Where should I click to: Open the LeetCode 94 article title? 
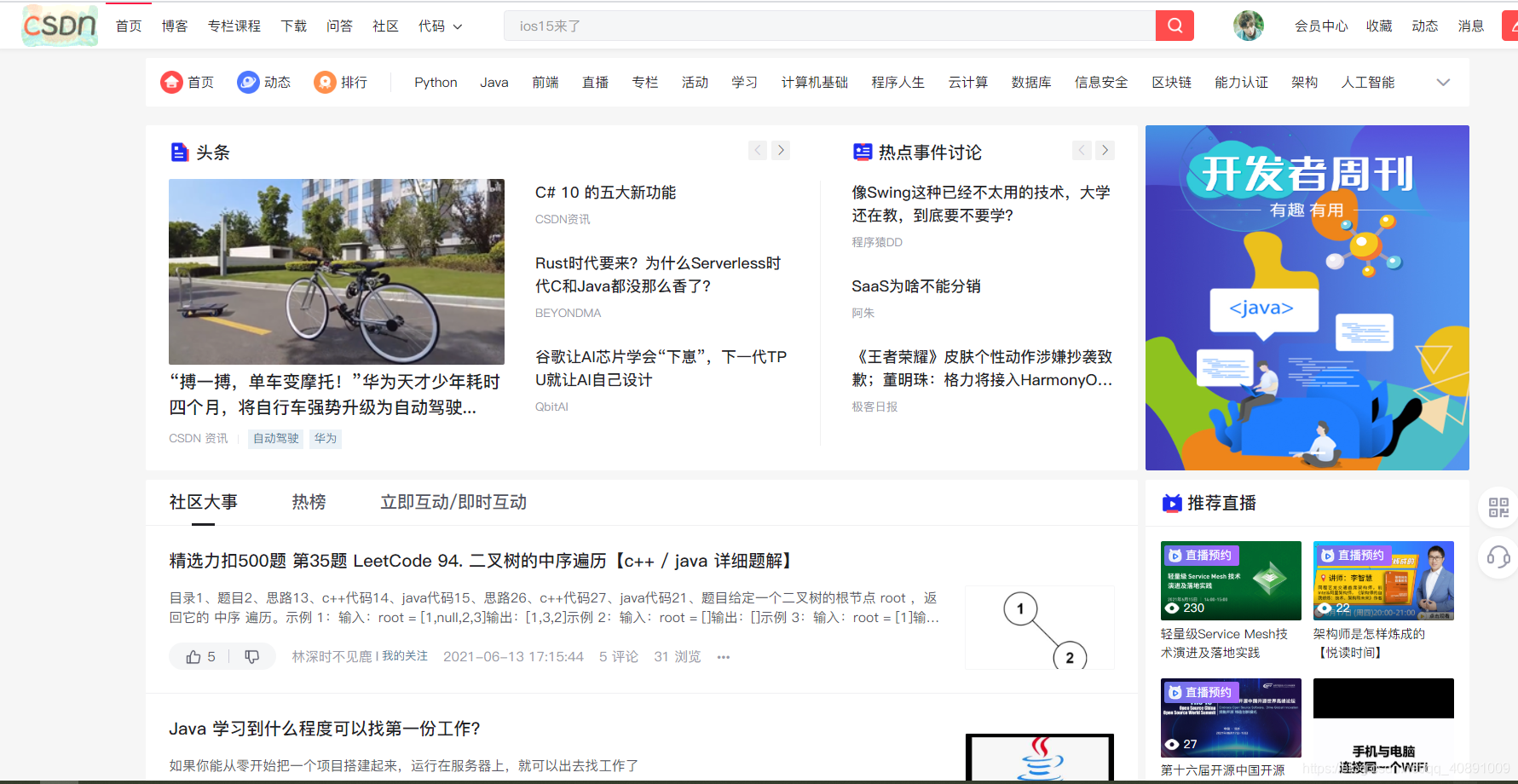[x=482, y=561]
